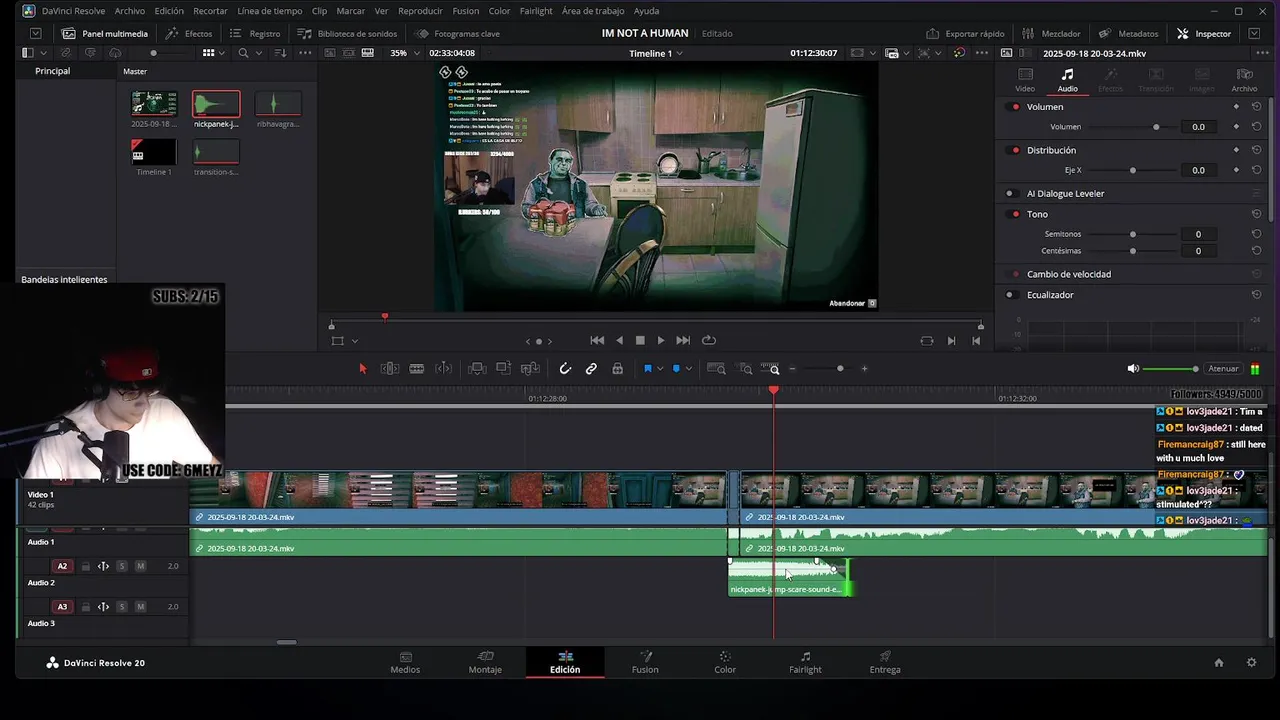Image resolution: width=1280 pixels, height=720 pixels.
Task: Open the viewer zoom 35% dropdown
Action: tap(404, 53)
